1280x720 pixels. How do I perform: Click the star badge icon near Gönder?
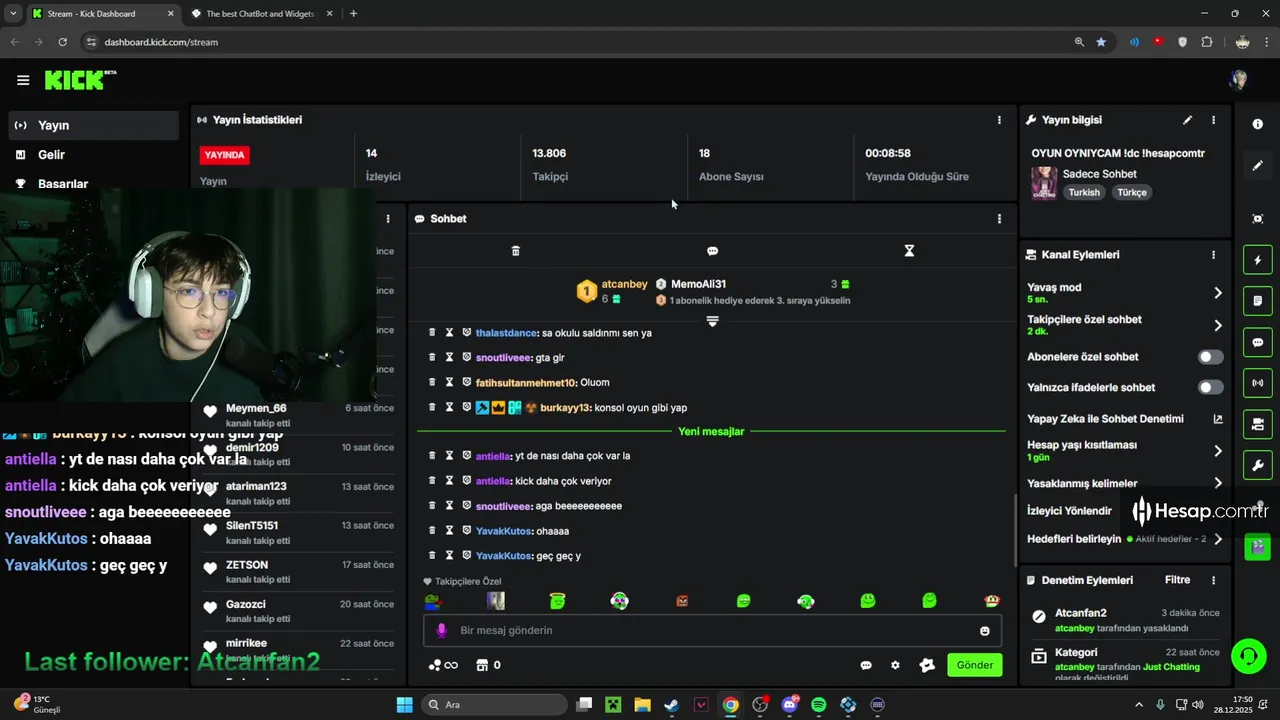pos(927,665)
